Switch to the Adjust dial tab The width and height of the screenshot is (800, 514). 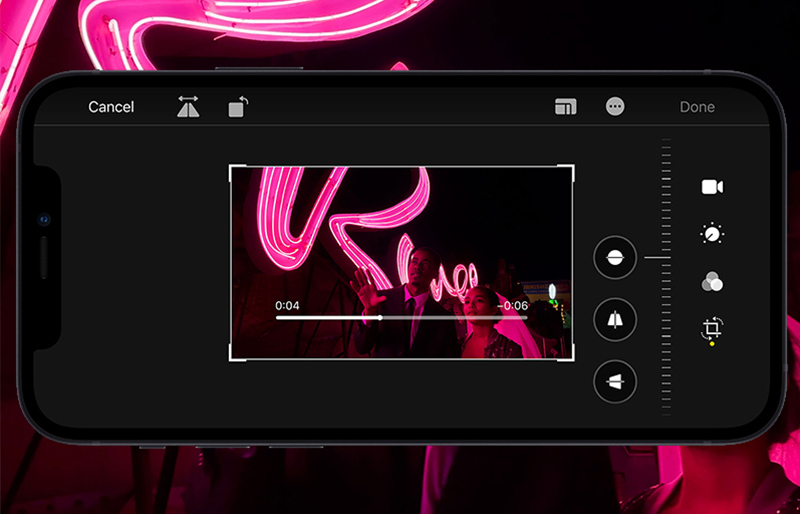[x=712, y=235]
